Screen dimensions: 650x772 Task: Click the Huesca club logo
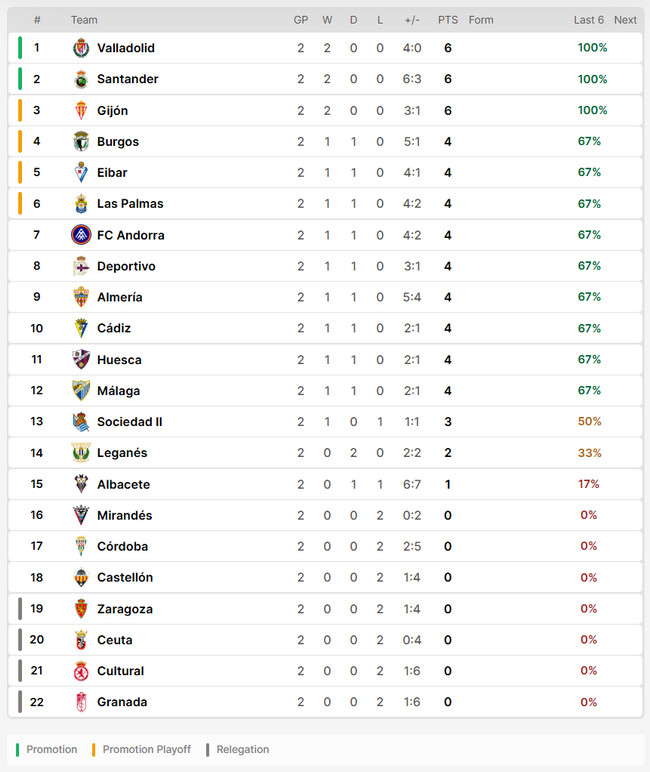click(81, 359)
